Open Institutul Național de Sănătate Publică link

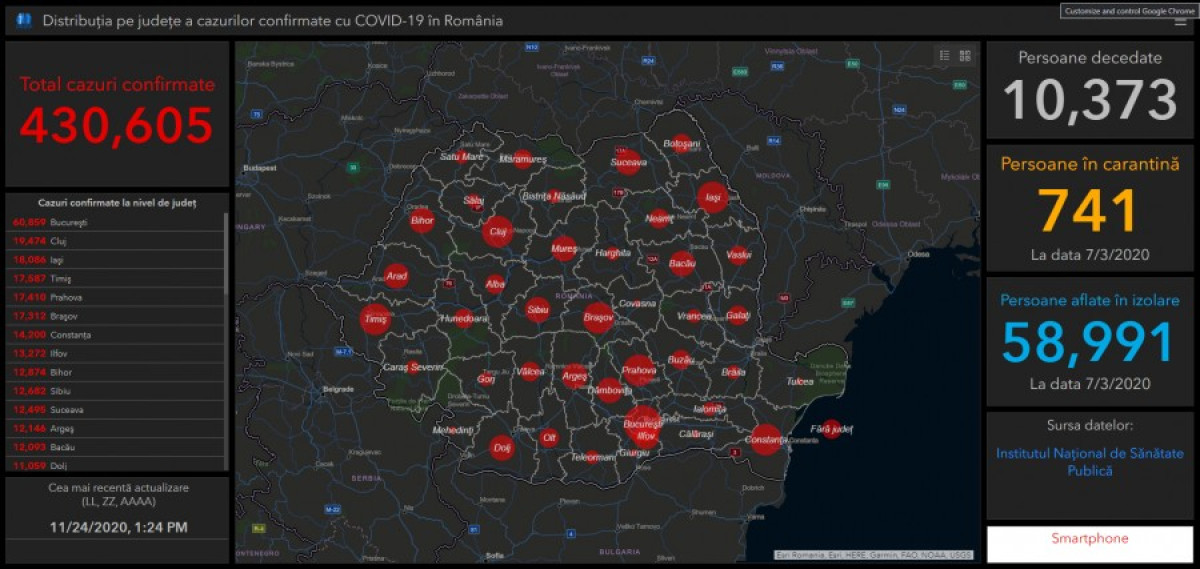pos(1089,462)
